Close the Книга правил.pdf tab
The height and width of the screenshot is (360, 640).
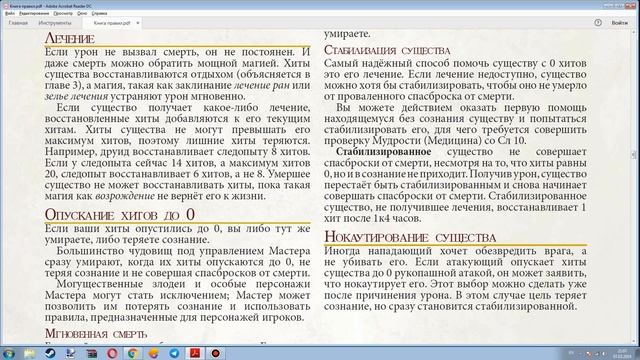(138, 23)
